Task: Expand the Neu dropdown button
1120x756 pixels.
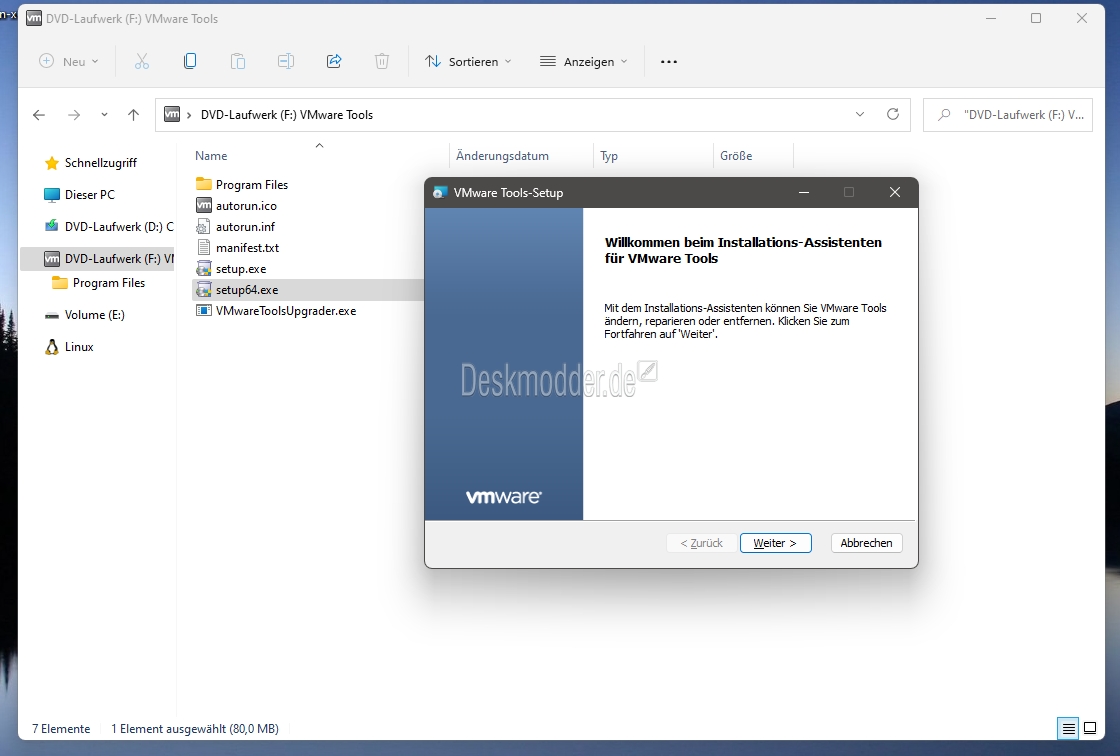Action: pos(69,62)
